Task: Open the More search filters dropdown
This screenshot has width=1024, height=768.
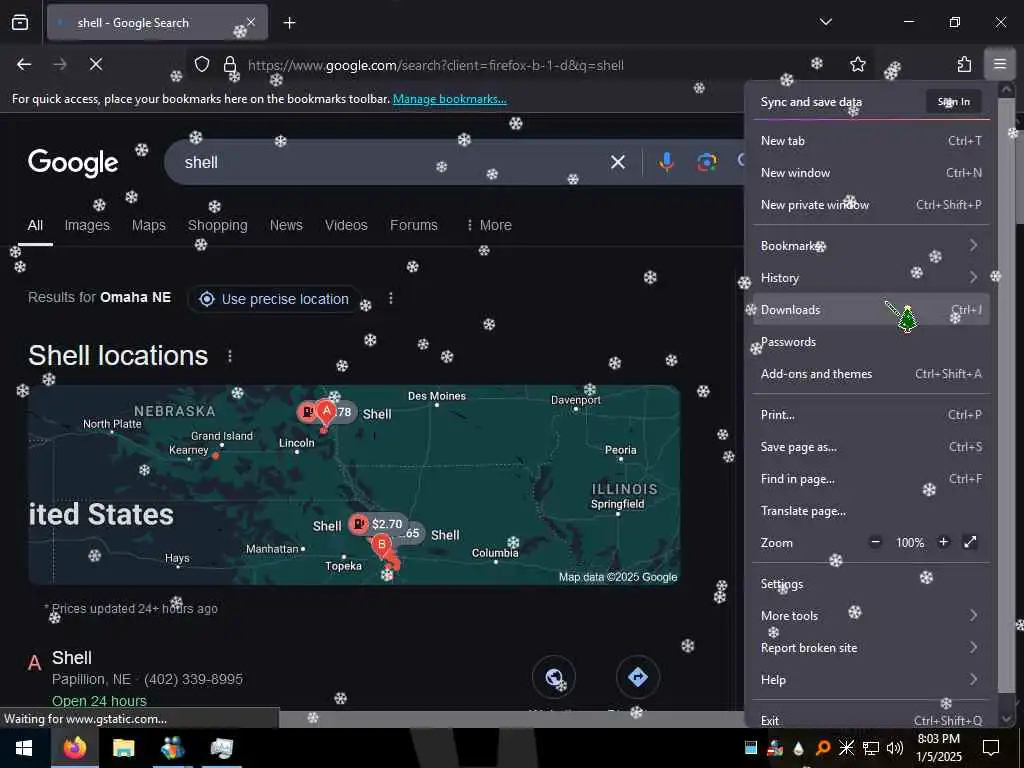Action: pyautogui.click(x=489, y=225)
